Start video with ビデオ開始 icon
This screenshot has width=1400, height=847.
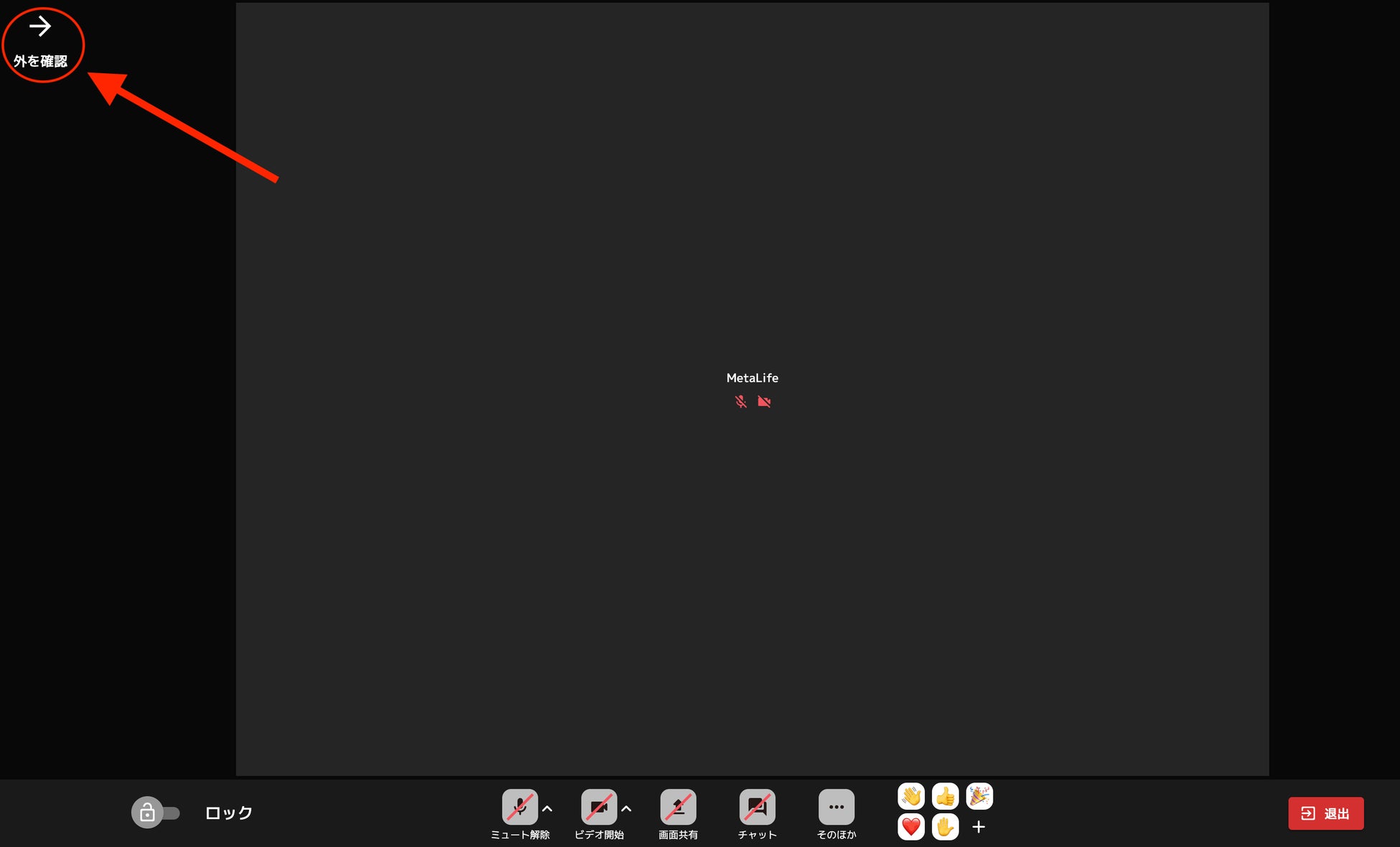pyautogui.click(x=599, y=807)
